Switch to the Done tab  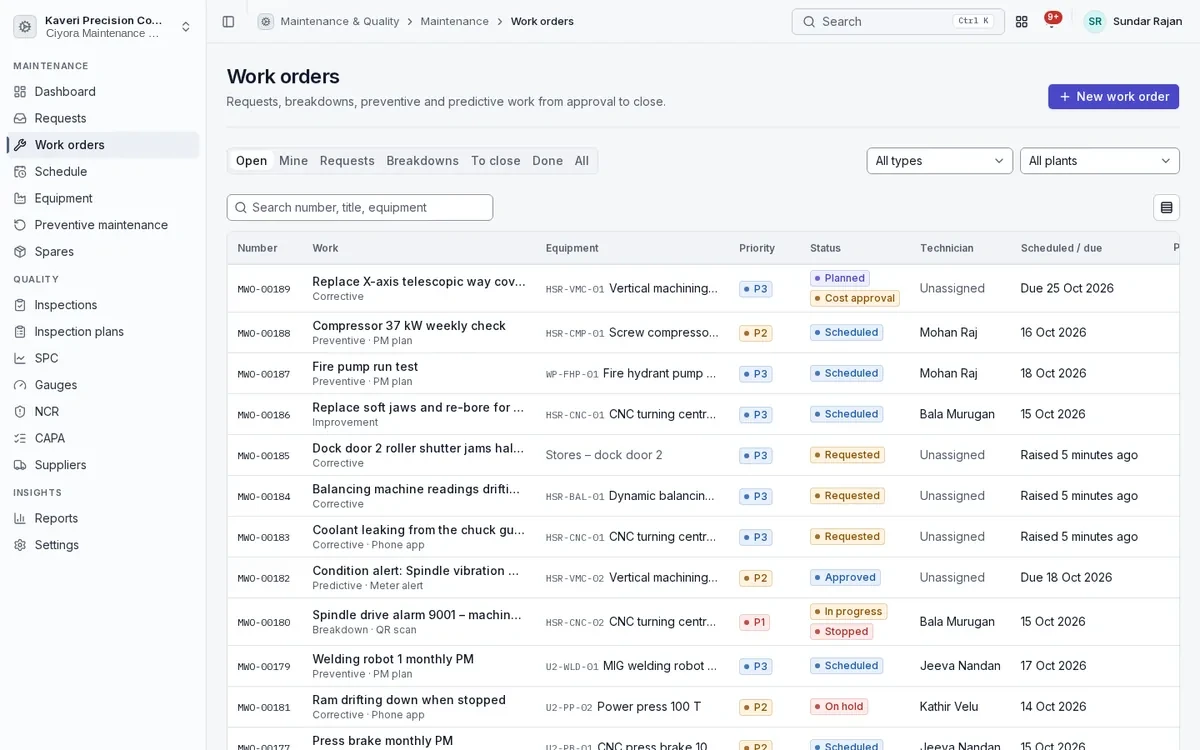(547, 161)
